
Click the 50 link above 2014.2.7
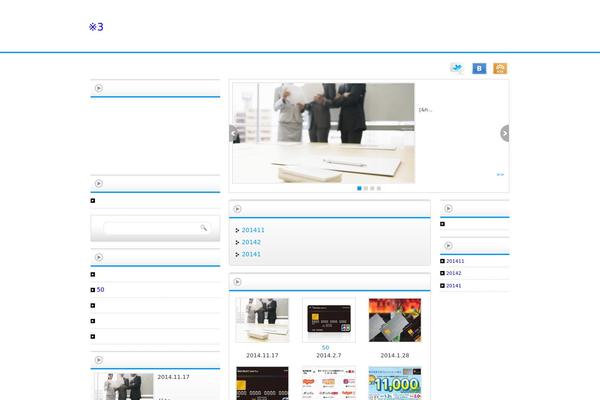(x=325, y=348)
